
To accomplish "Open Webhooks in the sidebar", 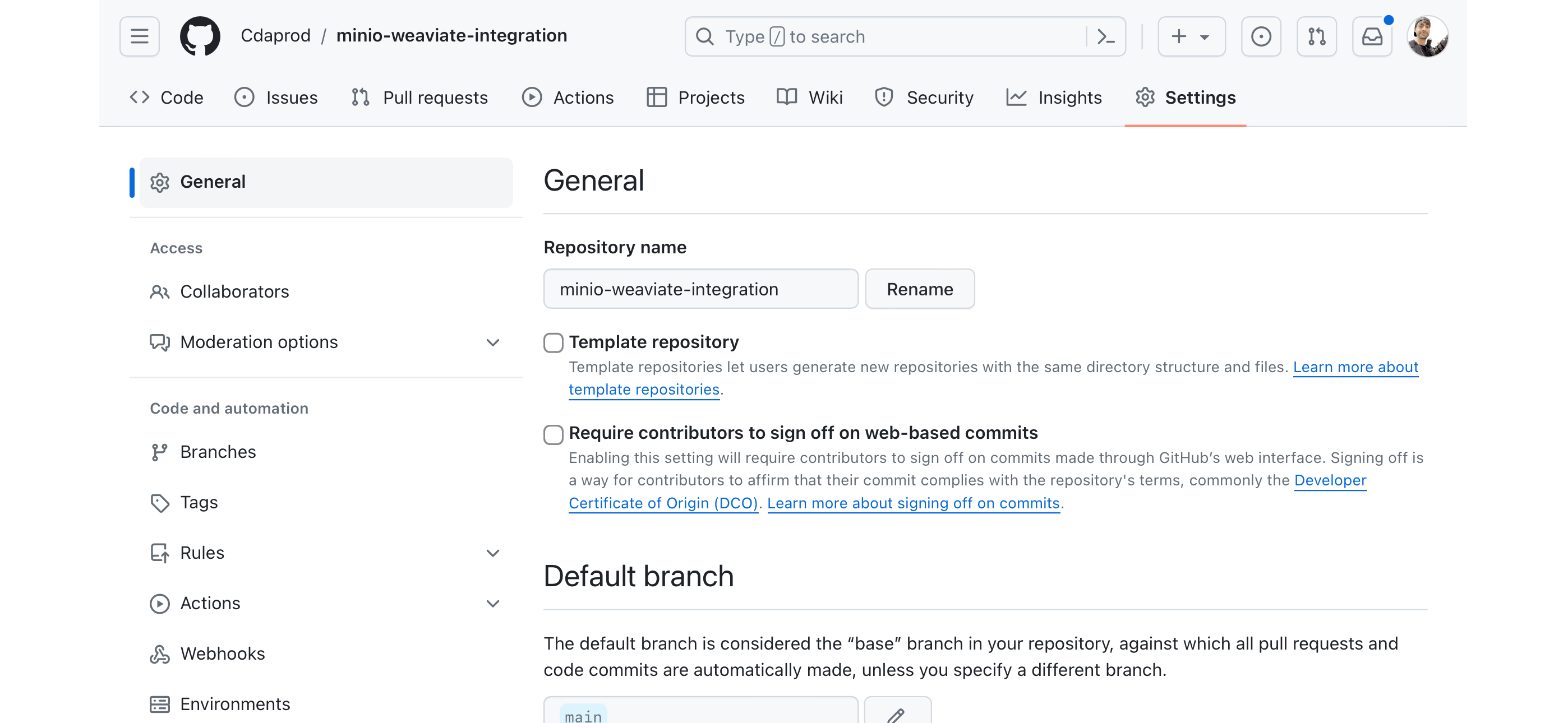I will (222, 653).
